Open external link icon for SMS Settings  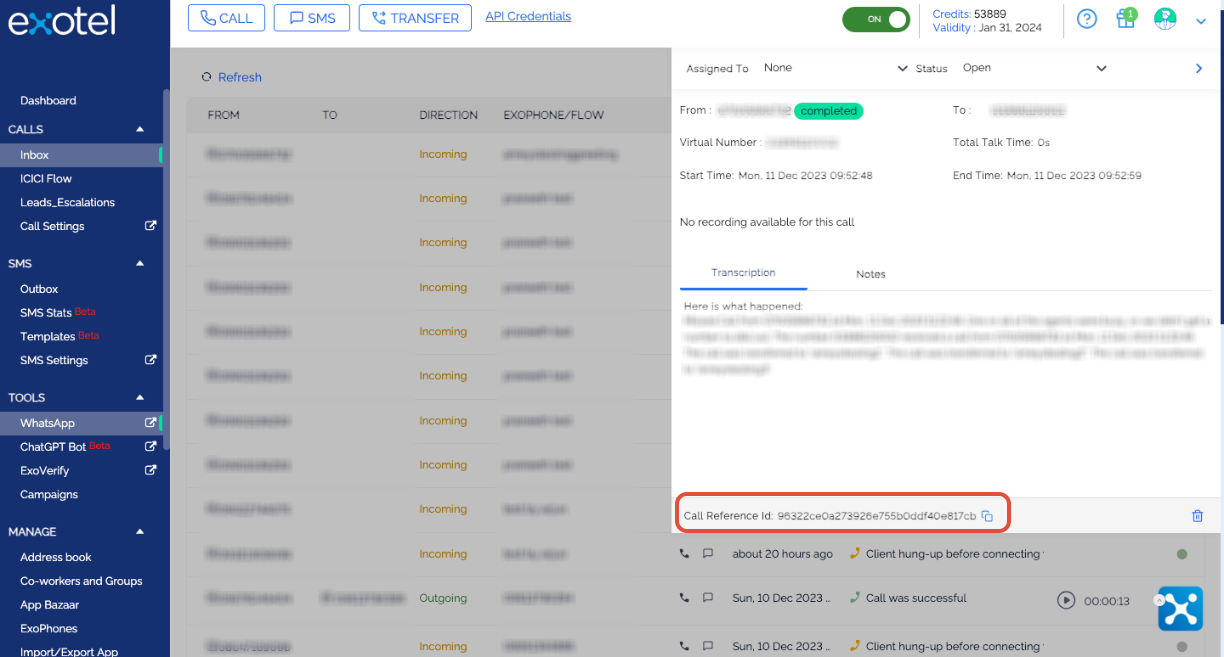click(151, 360)
